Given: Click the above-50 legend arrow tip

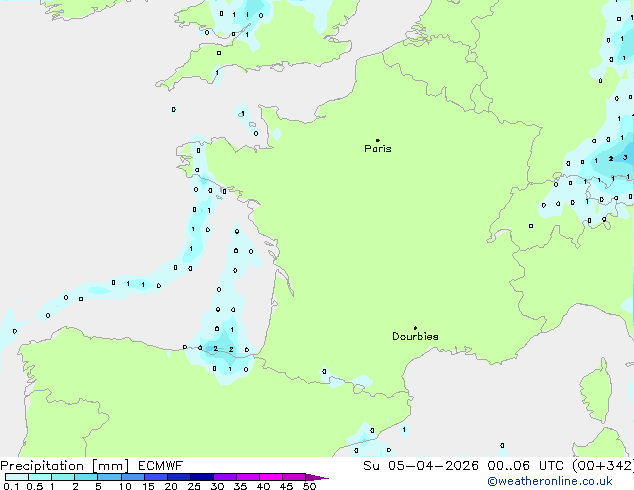Looking at the screenshot, I should tap(317, 477).
